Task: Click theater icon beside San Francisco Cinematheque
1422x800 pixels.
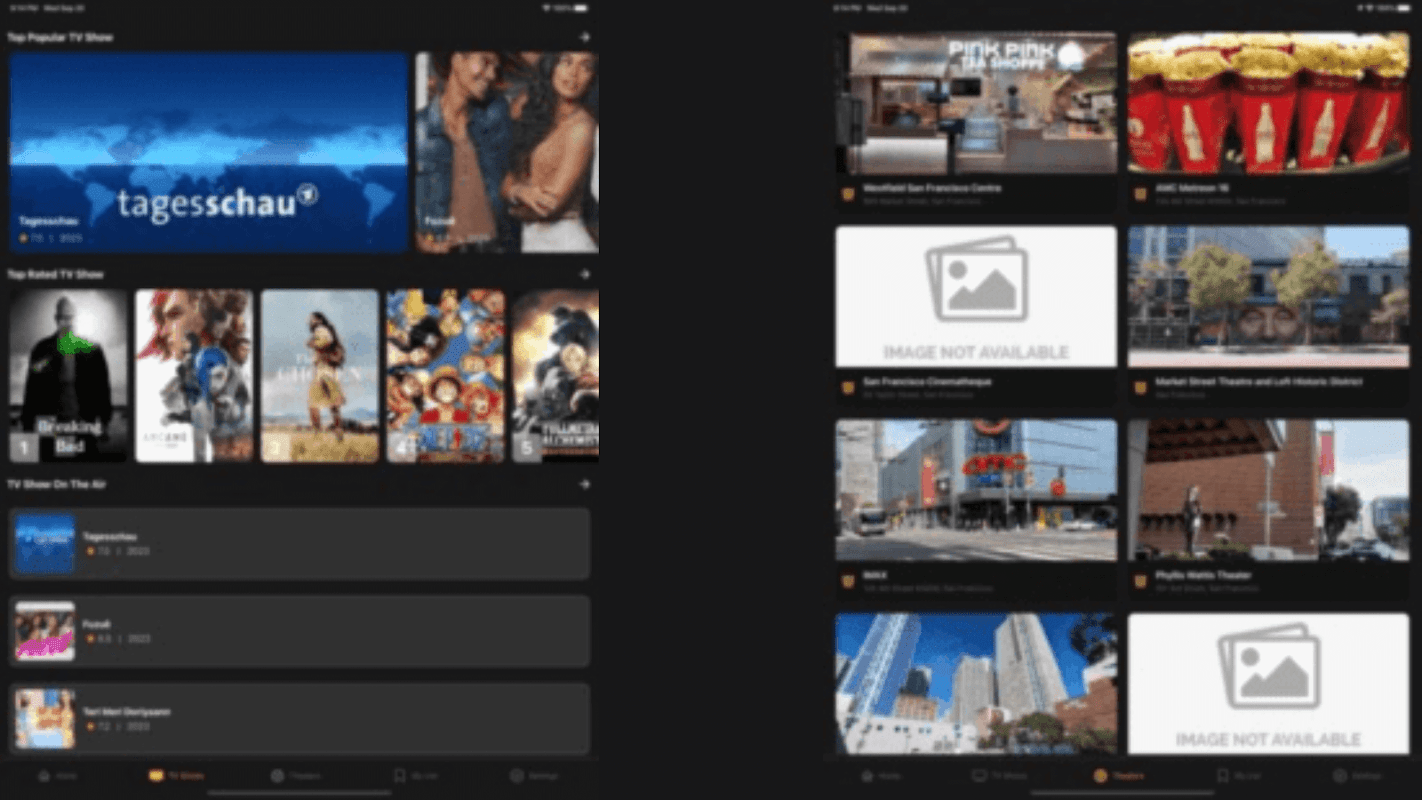Action: coord(848,387)
